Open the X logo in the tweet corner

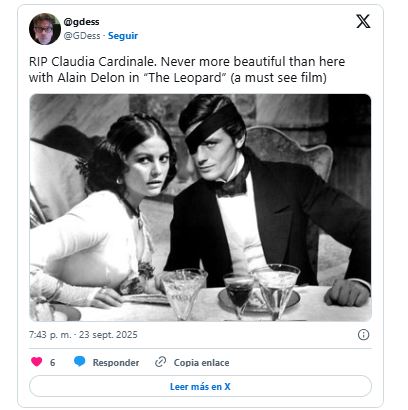[363, 22]
